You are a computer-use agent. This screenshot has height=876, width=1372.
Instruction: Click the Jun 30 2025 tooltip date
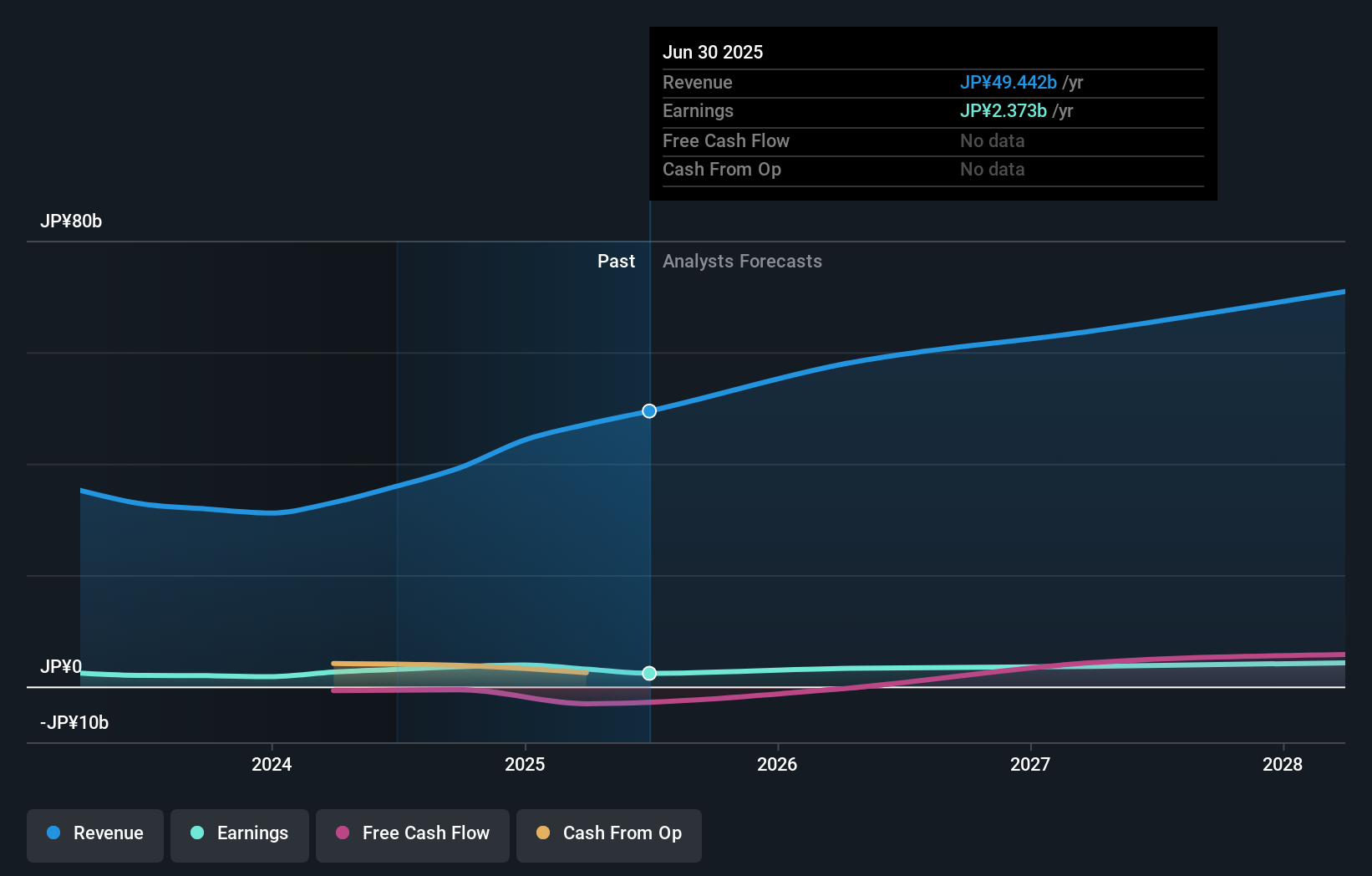tap(713, 52)
